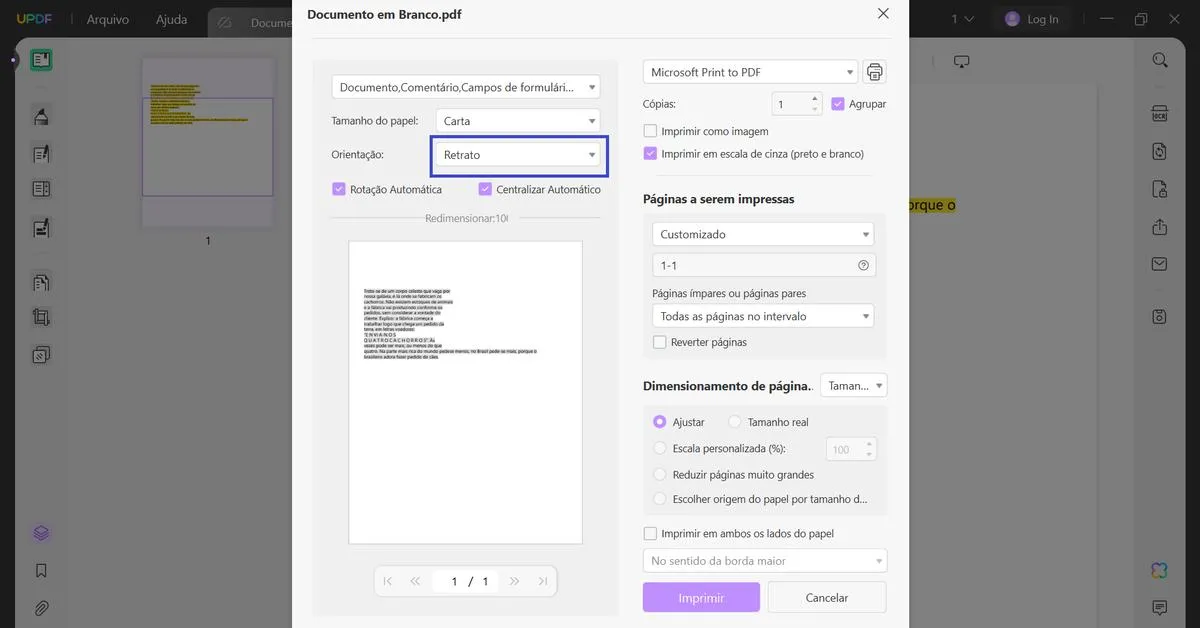Viewport: 1200px width, 628px height.
Task: Open the layers panel icon in sidebar
Action: pyautogui.click(x=41, y=533)
